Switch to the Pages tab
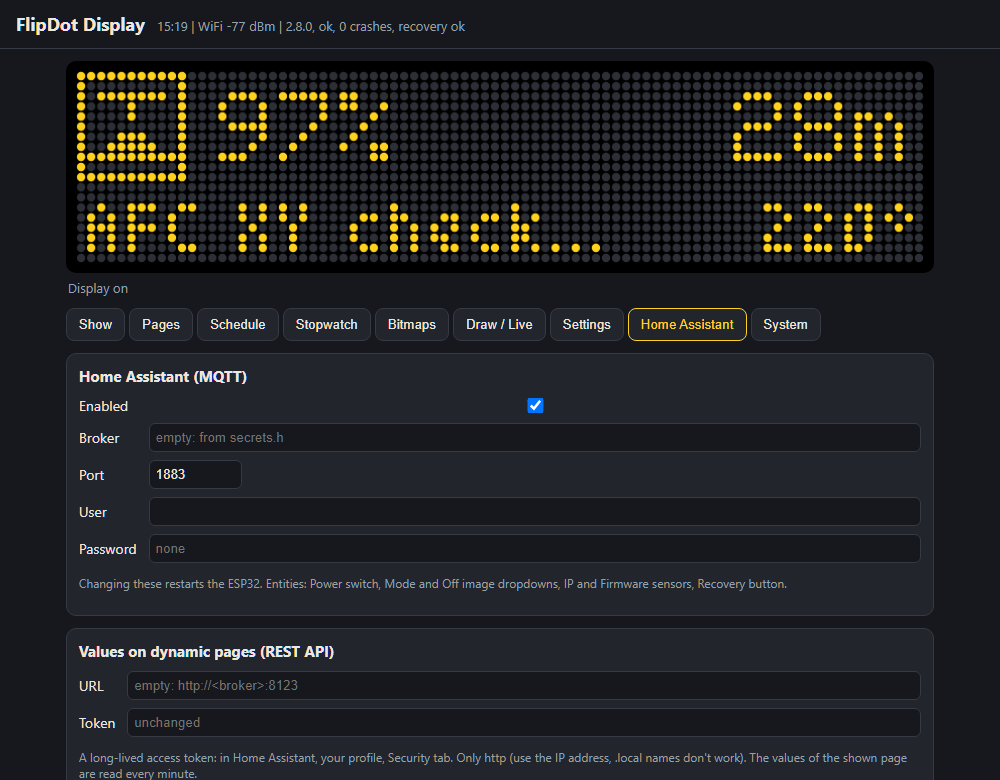 pyautogui.click(x=161, y=325)
